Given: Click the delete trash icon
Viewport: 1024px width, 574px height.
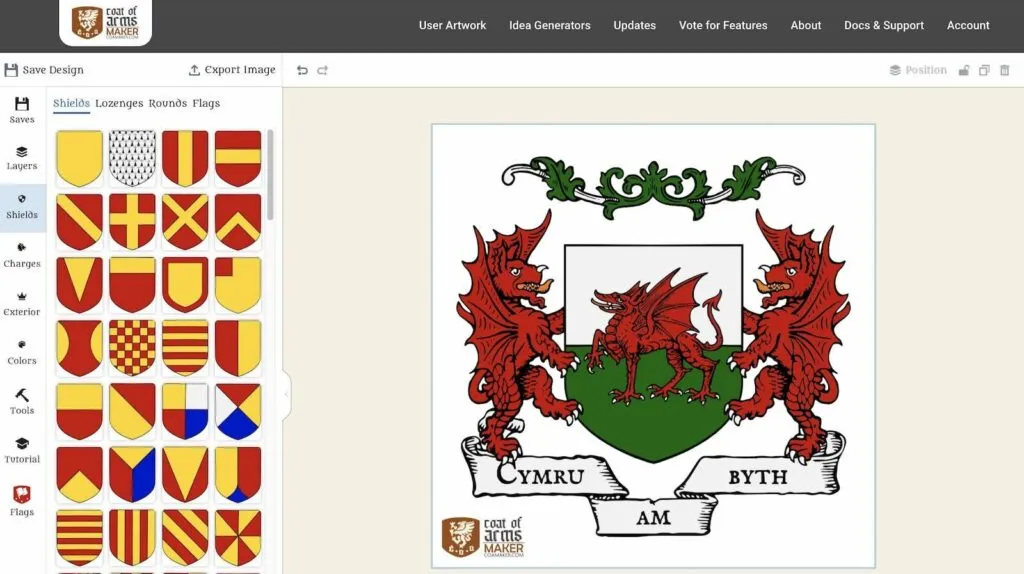Looking at the screenshot, I should click(x=1004, y=70).
